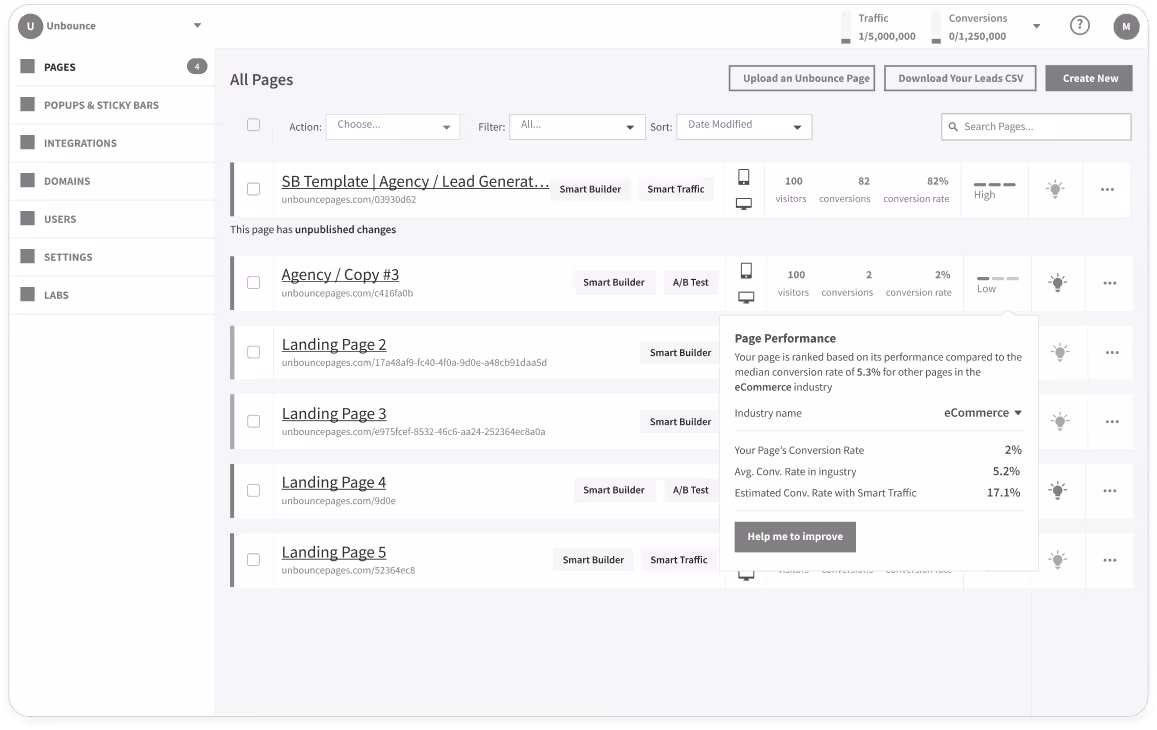Expand the Traffic/Conversions usage dropdown arrow
The image size is (1157, 730).
pos(1036,27)
